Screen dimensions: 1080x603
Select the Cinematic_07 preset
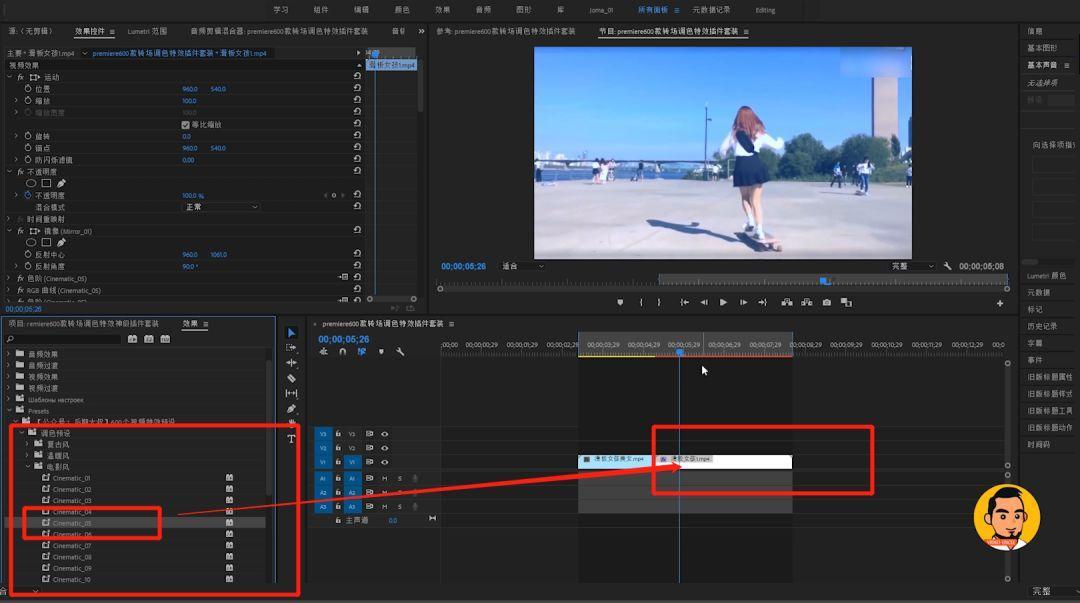coord(72,546)
